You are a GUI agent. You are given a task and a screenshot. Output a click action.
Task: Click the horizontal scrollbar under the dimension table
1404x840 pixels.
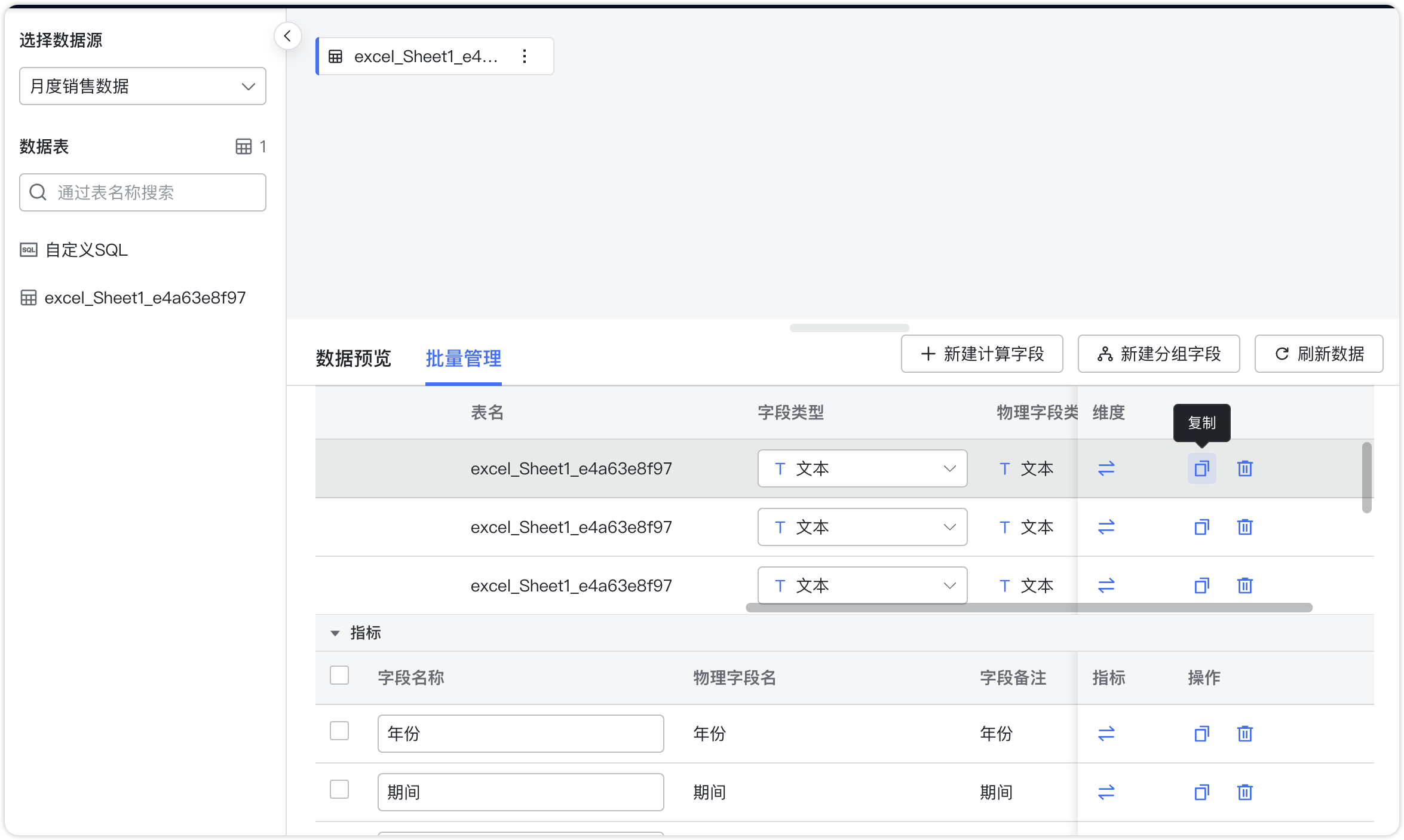[1029, 608]
